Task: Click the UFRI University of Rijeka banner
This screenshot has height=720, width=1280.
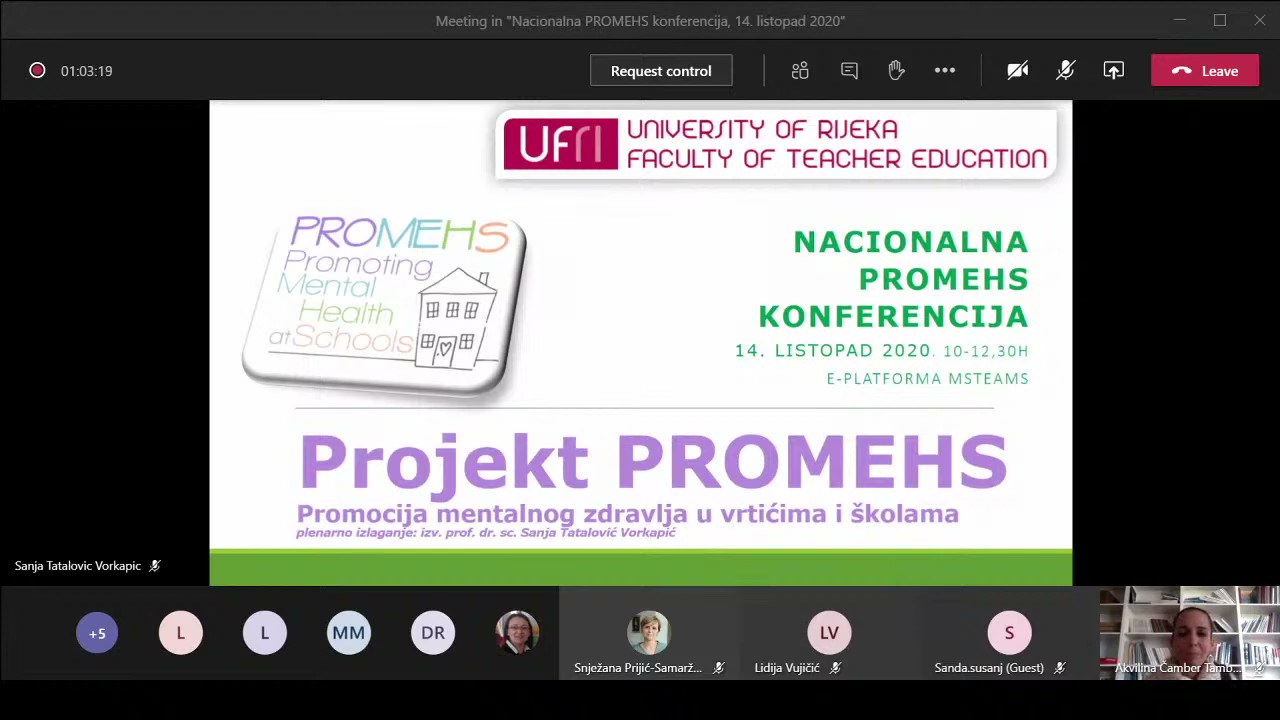Action: 776,144
